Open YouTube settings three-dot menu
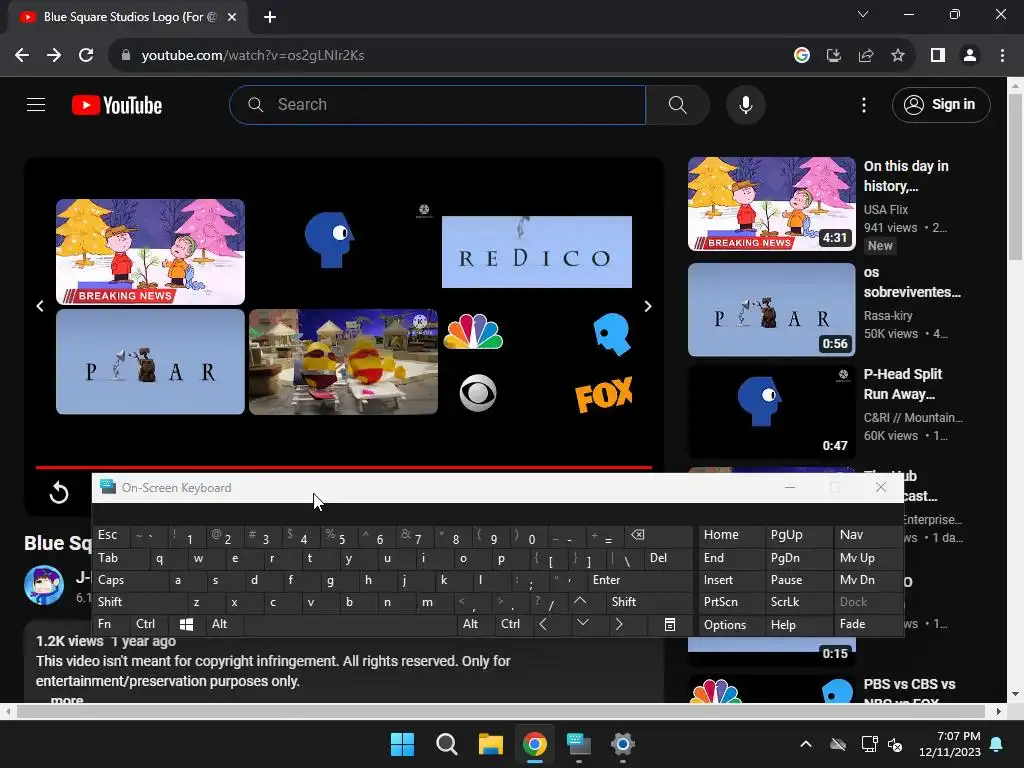1024x768 pixels. click(x=863, y=104)
